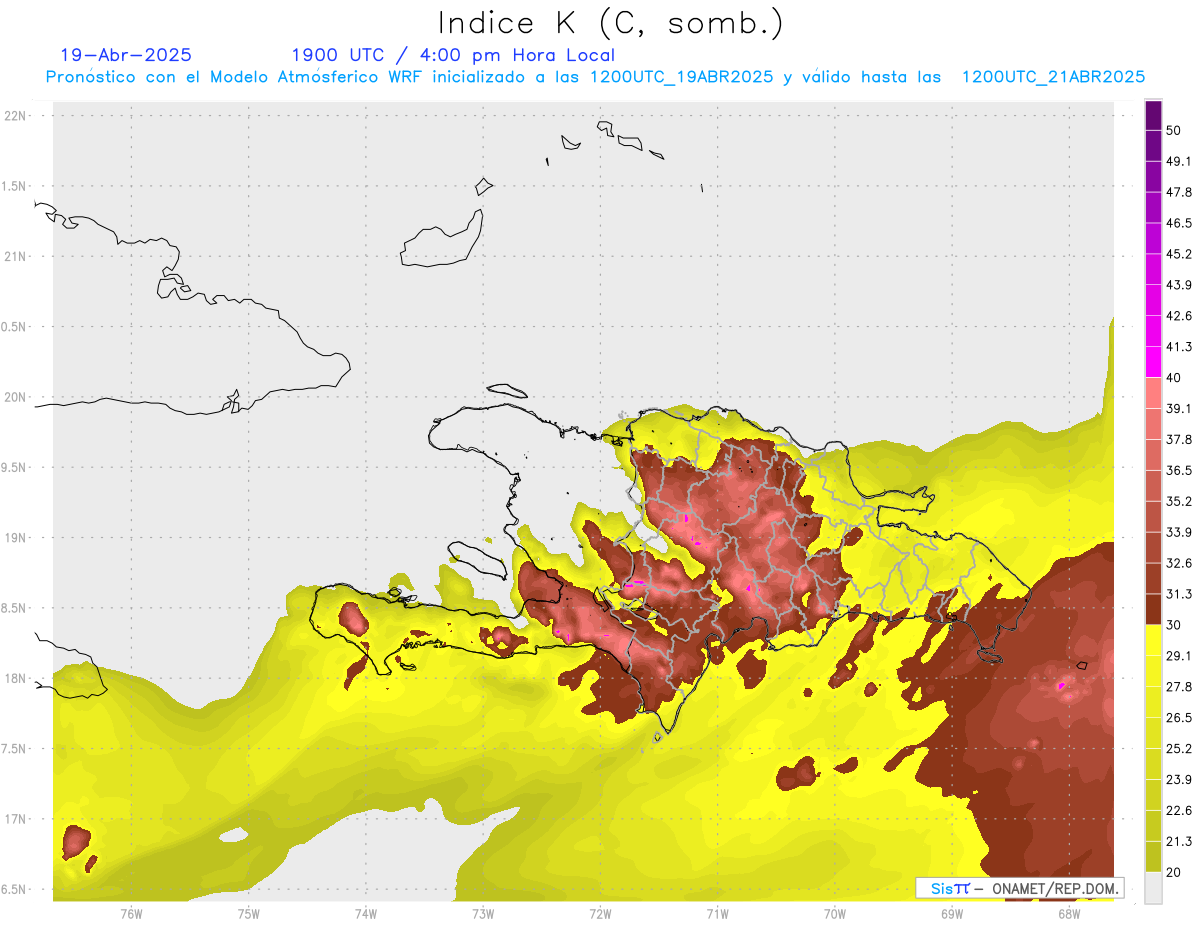
Task: Click the "1200UTC_19ABR2025" initialization time
Action: click(x=681, y=77)
